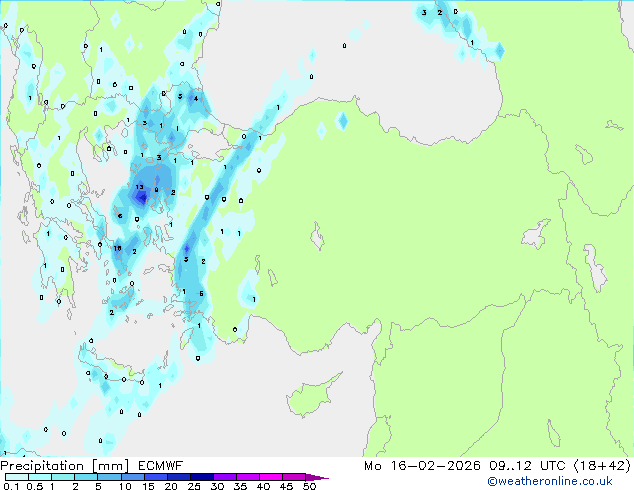Click the 'Mo 16-02-2026 09..12 UTC (18+42)' timestamp
This screenshot has height=490, width=634.
[497, 466]
